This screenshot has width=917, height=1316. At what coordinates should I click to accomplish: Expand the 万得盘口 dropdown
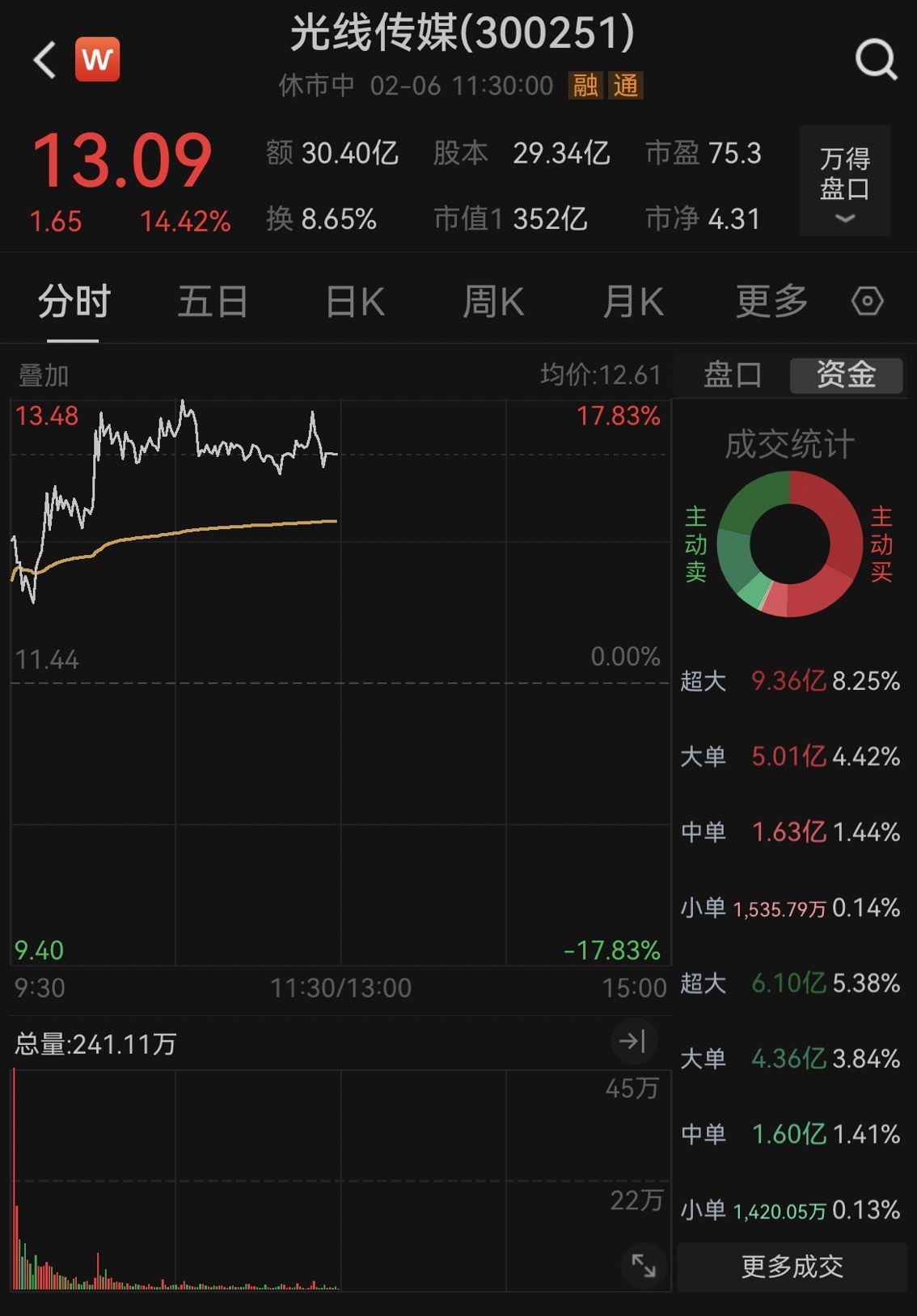pyautogui.click(x=845, y=181)
